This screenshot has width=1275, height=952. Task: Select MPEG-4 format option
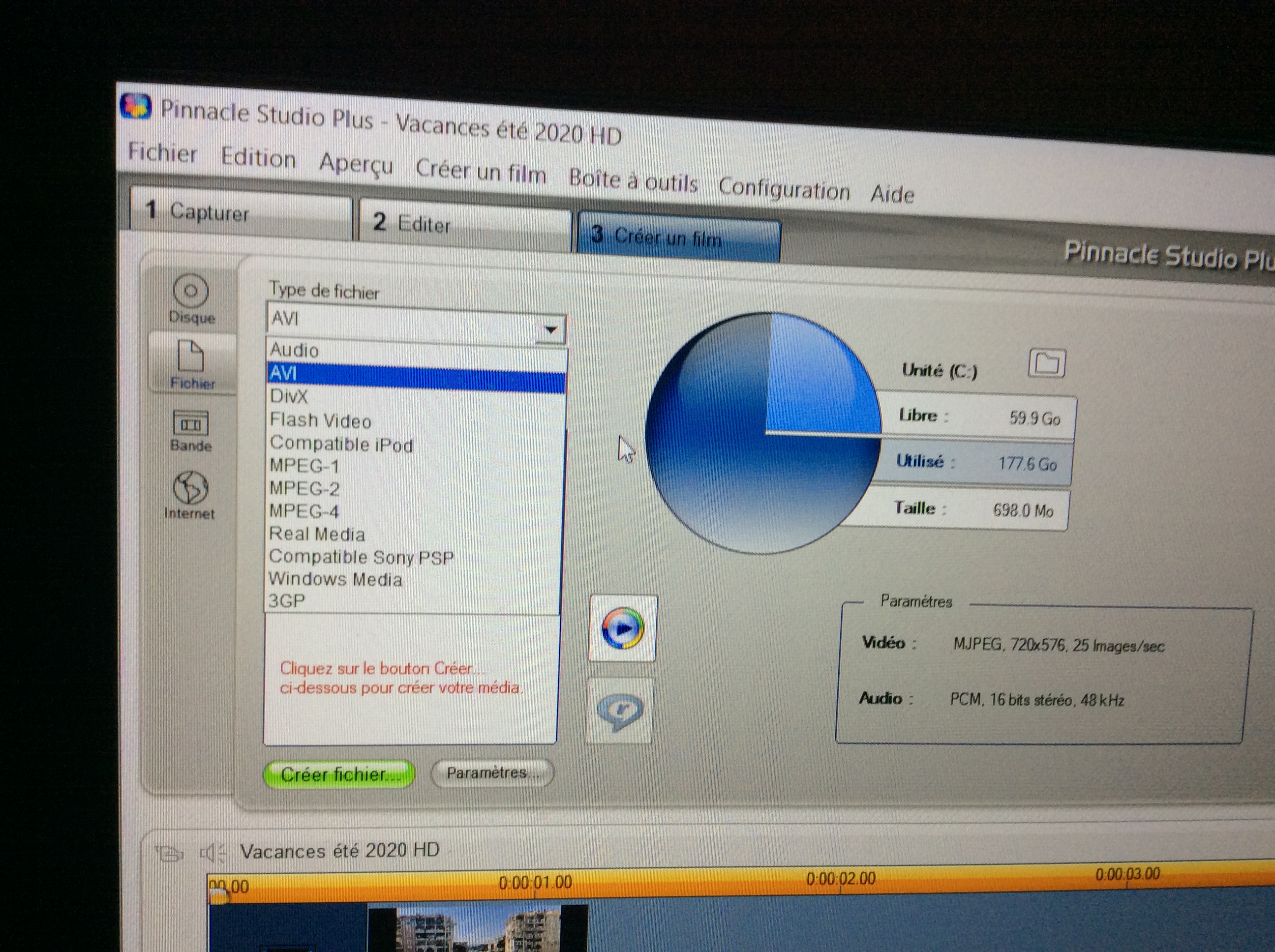(304, 511)
